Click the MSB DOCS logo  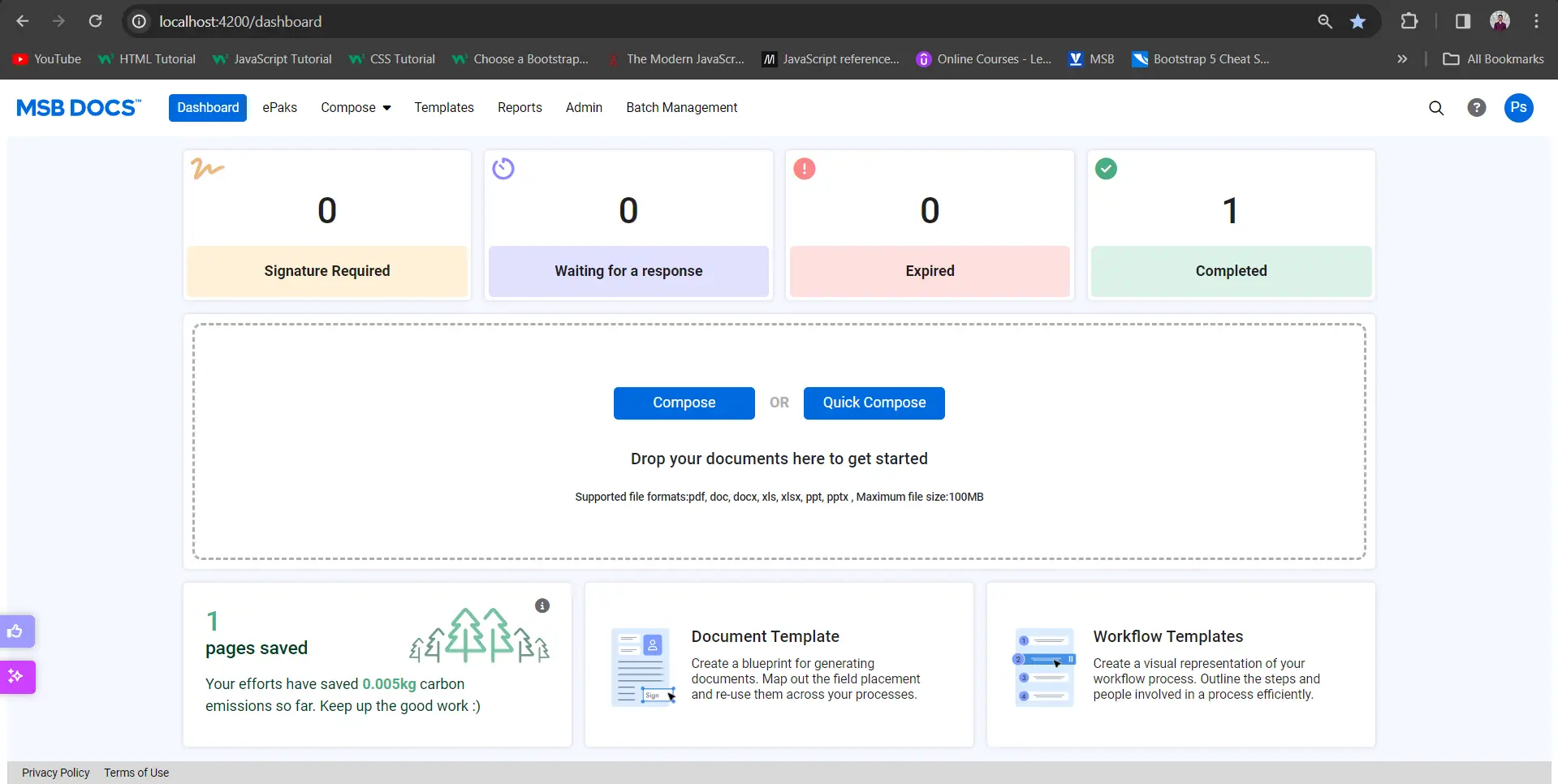point(79,108)
